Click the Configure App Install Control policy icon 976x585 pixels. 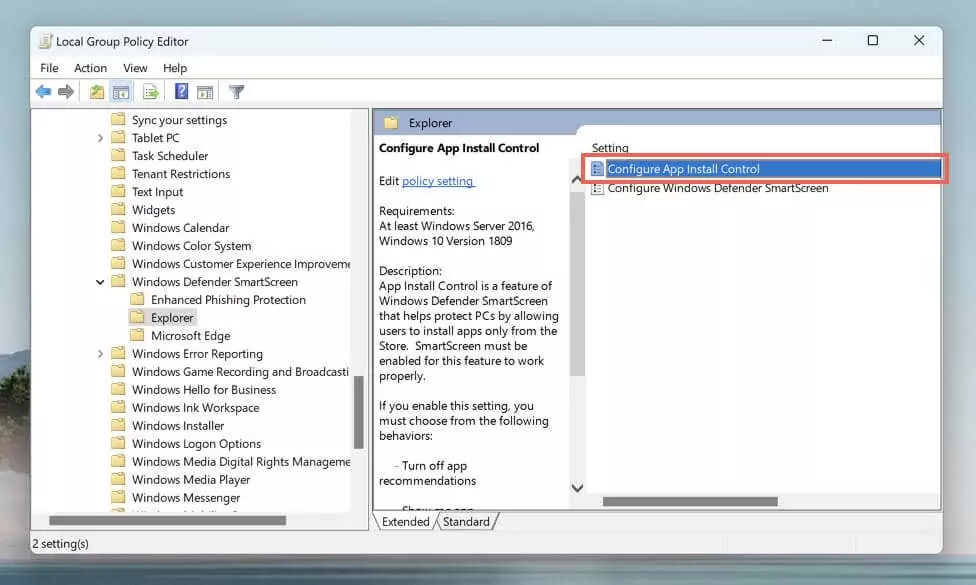(597, 169)
